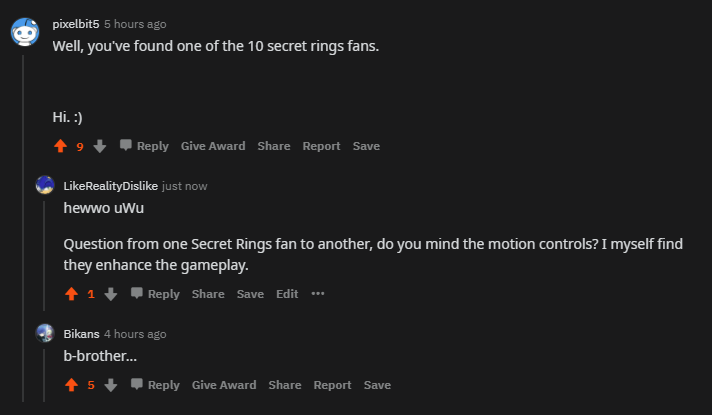The height and width of the screenshot is (415, 712).
Task: Open LikeRealityDislike's avatar
Action: [x=45, y=185]
